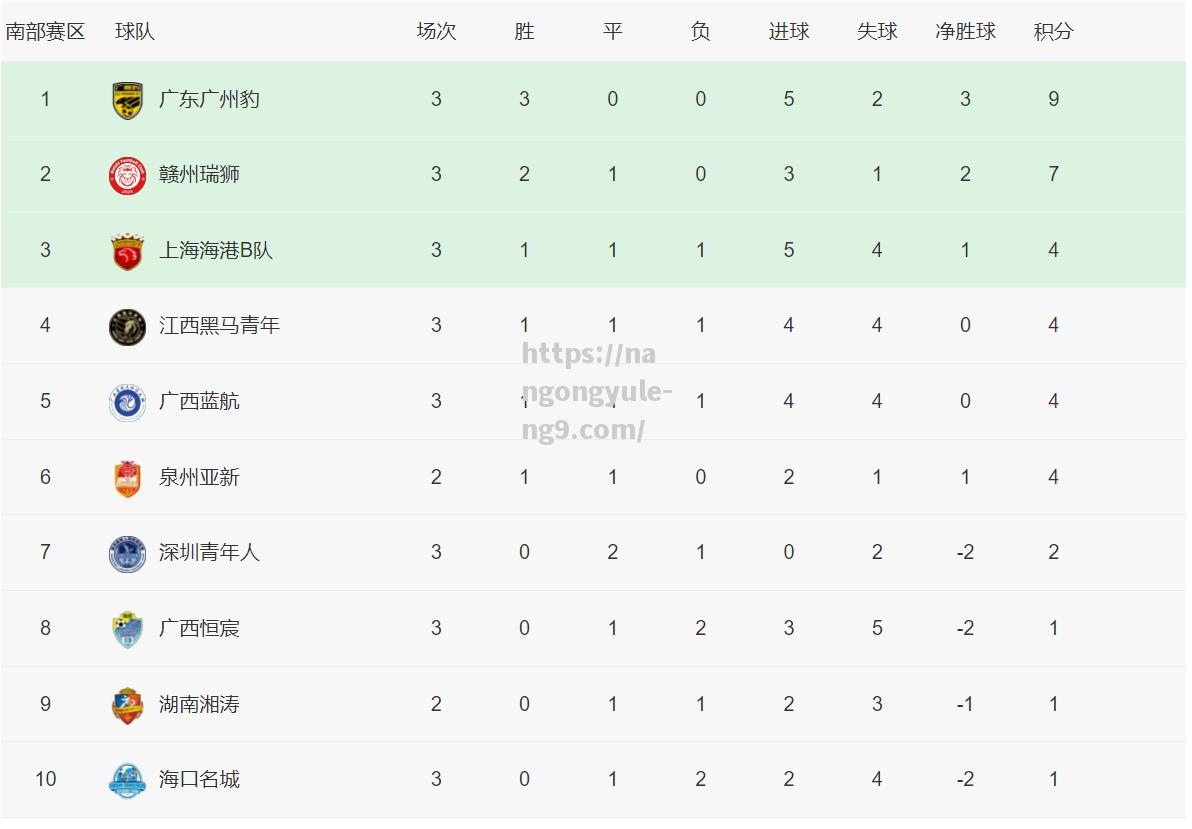Click the 失球 column header
The height and width of the screenshot is (829, 1192).
pyautogui.click(x=877, y=31)
